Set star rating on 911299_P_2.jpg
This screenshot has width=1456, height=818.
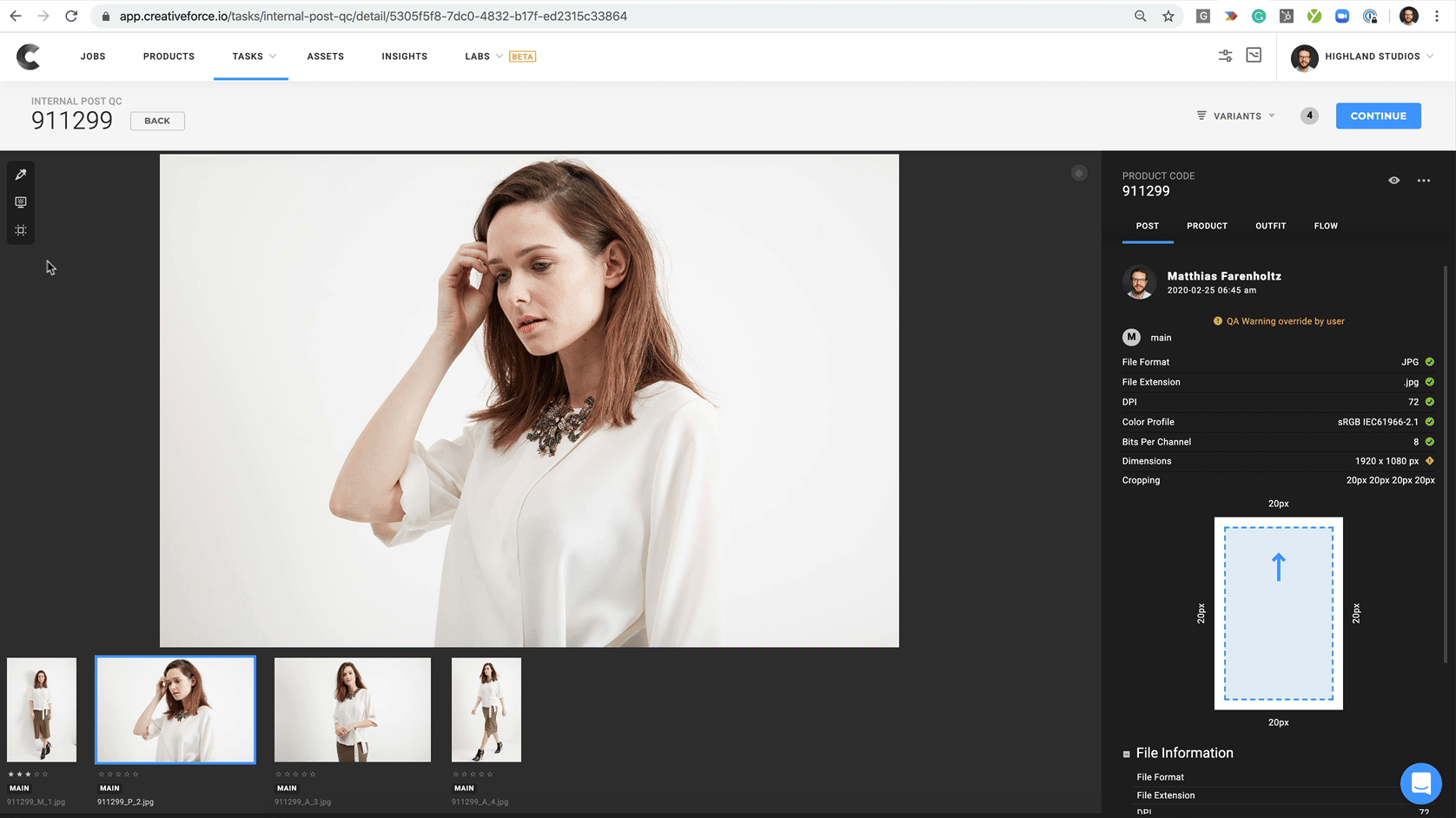point(118,774)
